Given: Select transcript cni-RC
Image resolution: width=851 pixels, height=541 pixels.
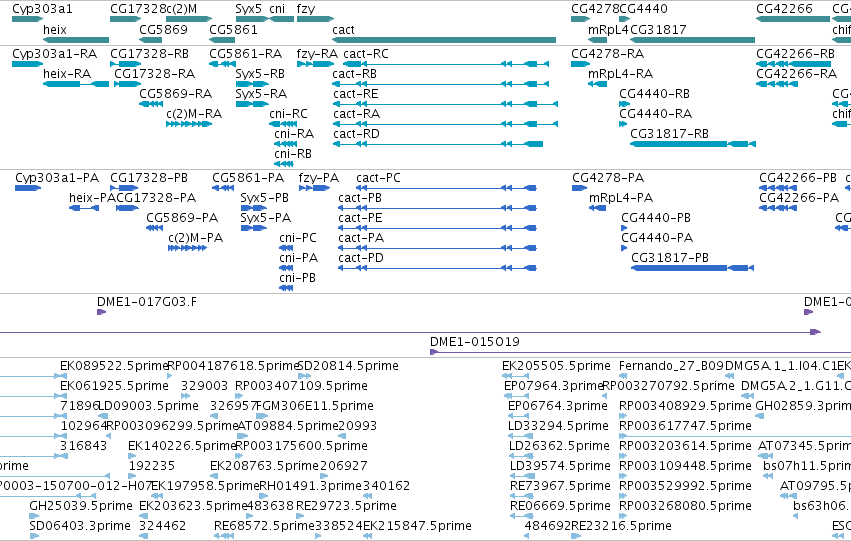Looking at the screenshot, I should point(288,114).
